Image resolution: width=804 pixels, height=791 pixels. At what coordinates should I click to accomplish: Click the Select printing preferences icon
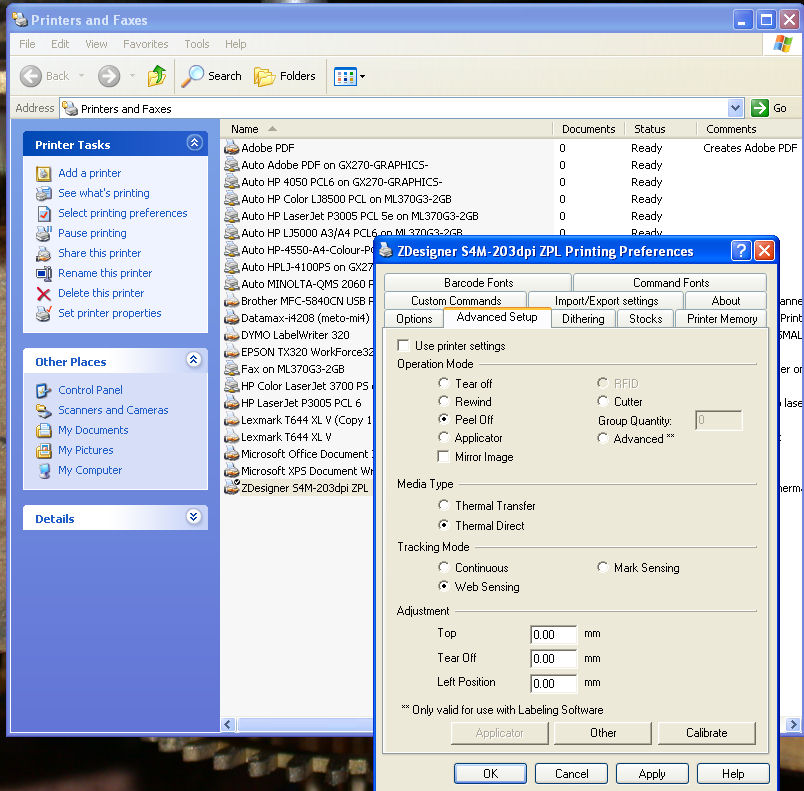click(44, 213)
